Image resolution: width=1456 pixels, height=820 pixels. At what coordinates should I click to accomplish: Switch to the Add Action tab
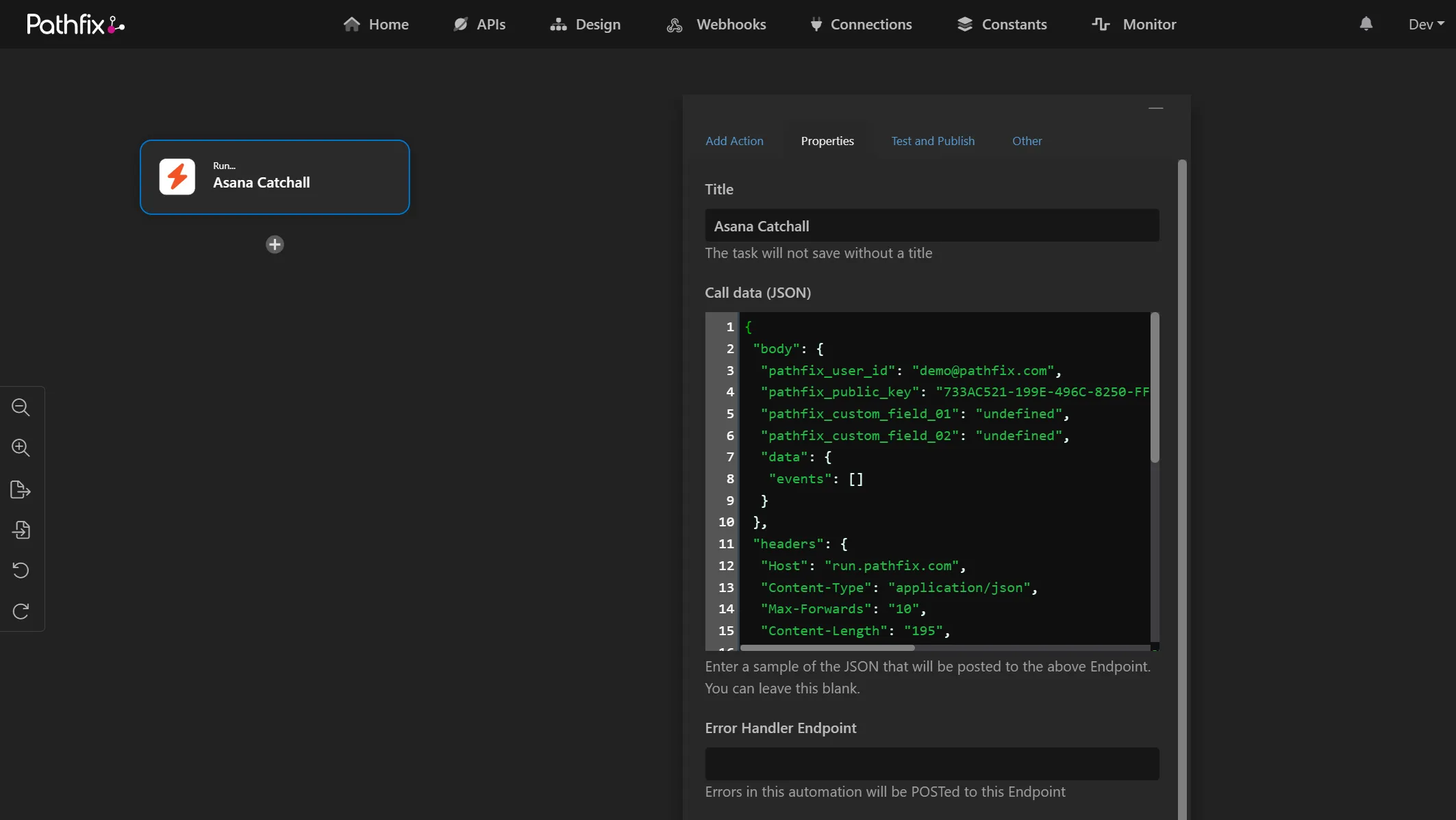pos(734,141)
